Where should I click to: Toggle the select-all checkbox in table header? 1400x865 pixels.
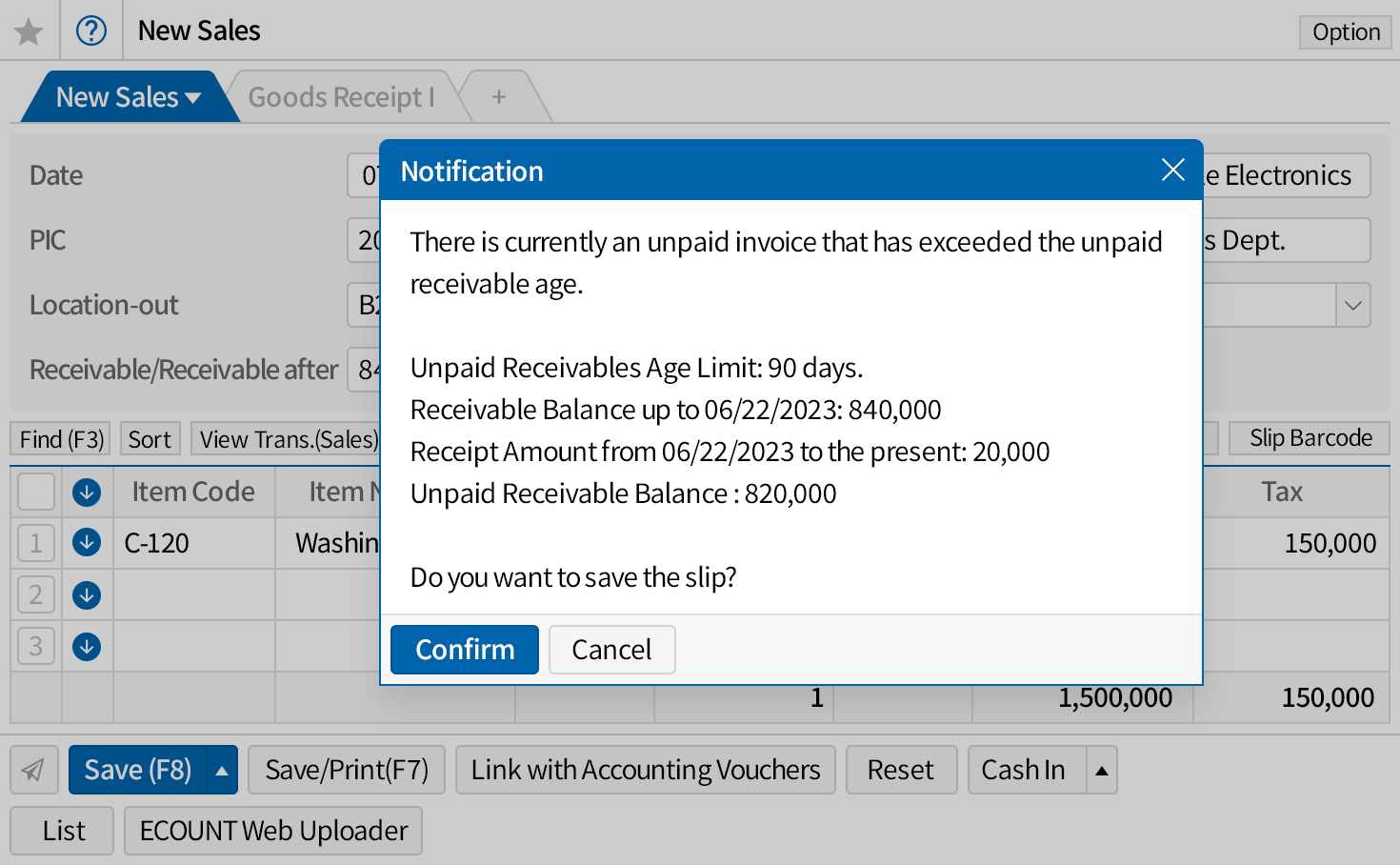36,492
